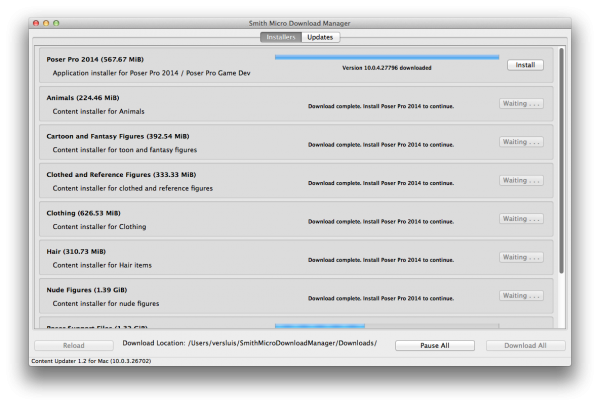Image resolution: width=600 pixels, height=406 pixels.
Task: Click the Reload button
Action: pos(73,345)
